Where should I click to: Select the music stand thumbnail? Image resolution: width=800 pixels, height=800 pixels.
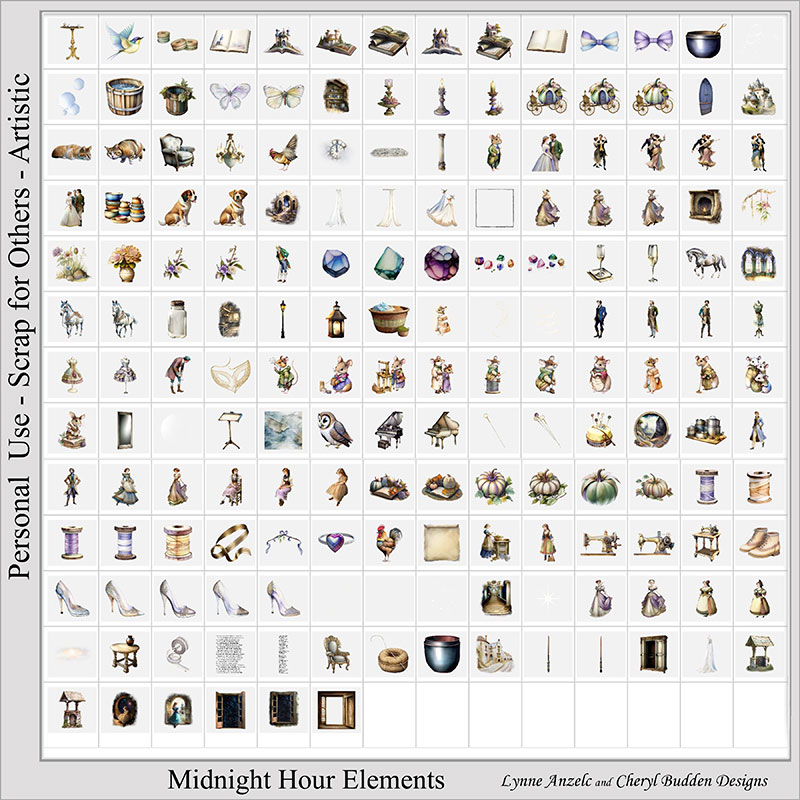[230, 431]
